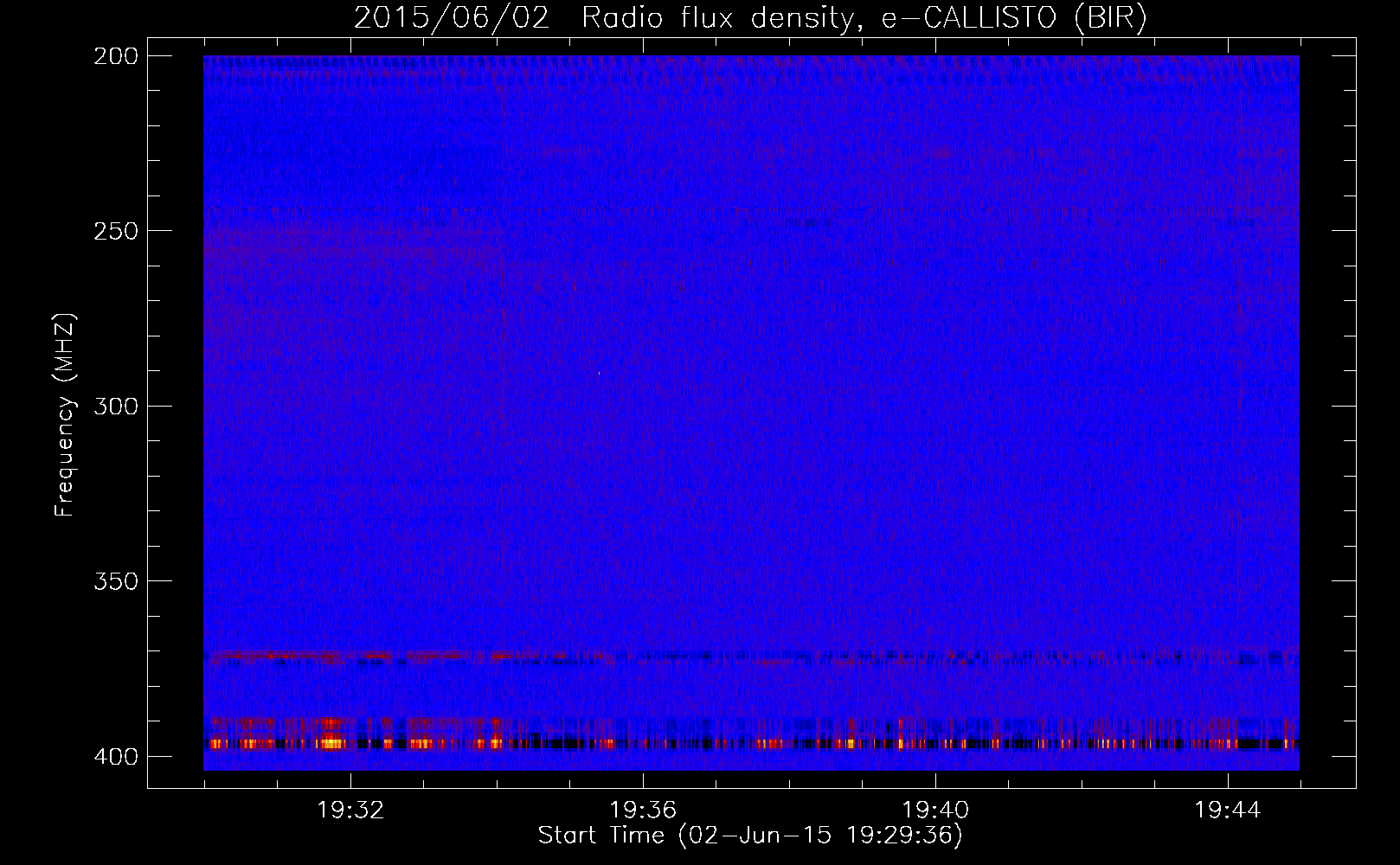Click the small red spot near 290 MHz
Screen dimensions: 1400x865
[599, 375]
